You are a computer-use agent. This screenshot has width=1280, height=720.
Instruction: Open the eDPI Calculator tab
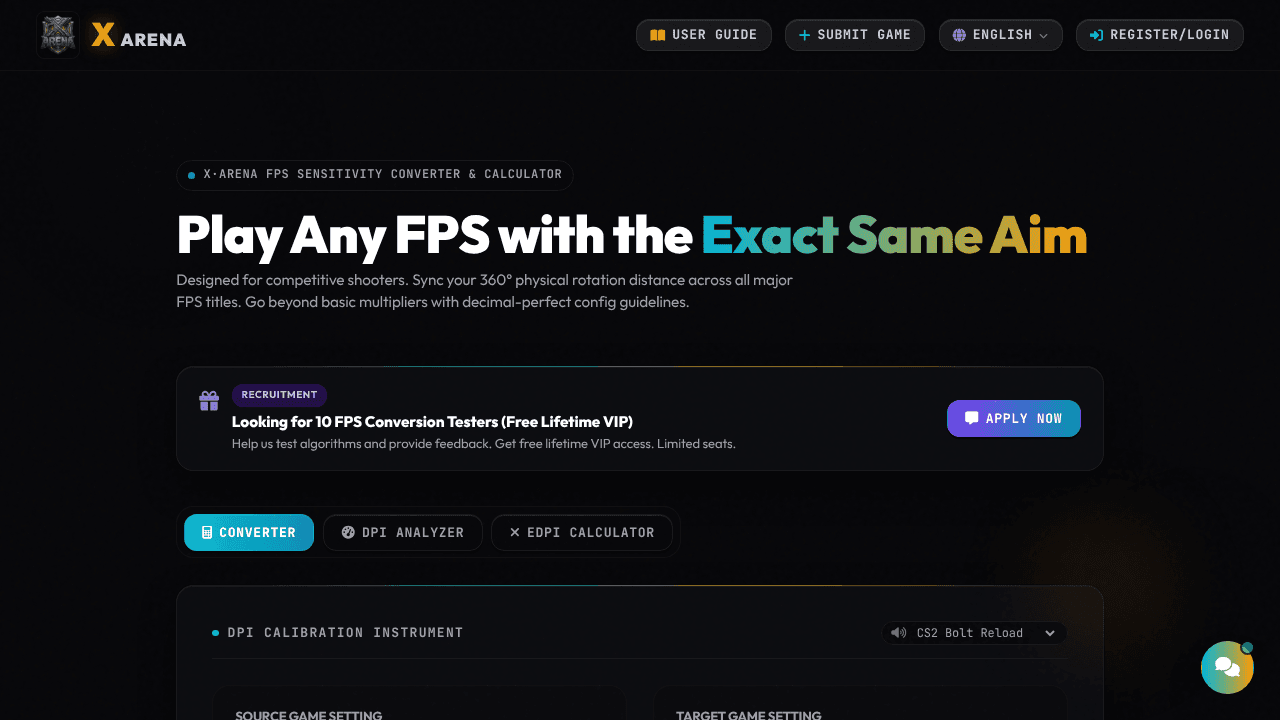click(582, 533)
